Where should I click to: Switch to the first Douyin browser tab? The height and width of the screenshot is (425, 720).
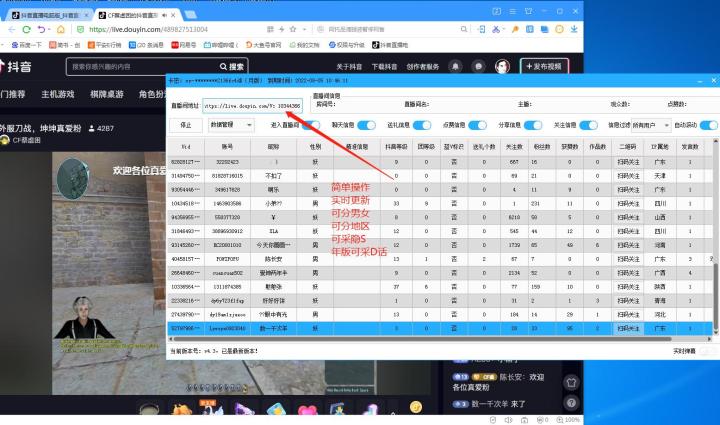48,15
